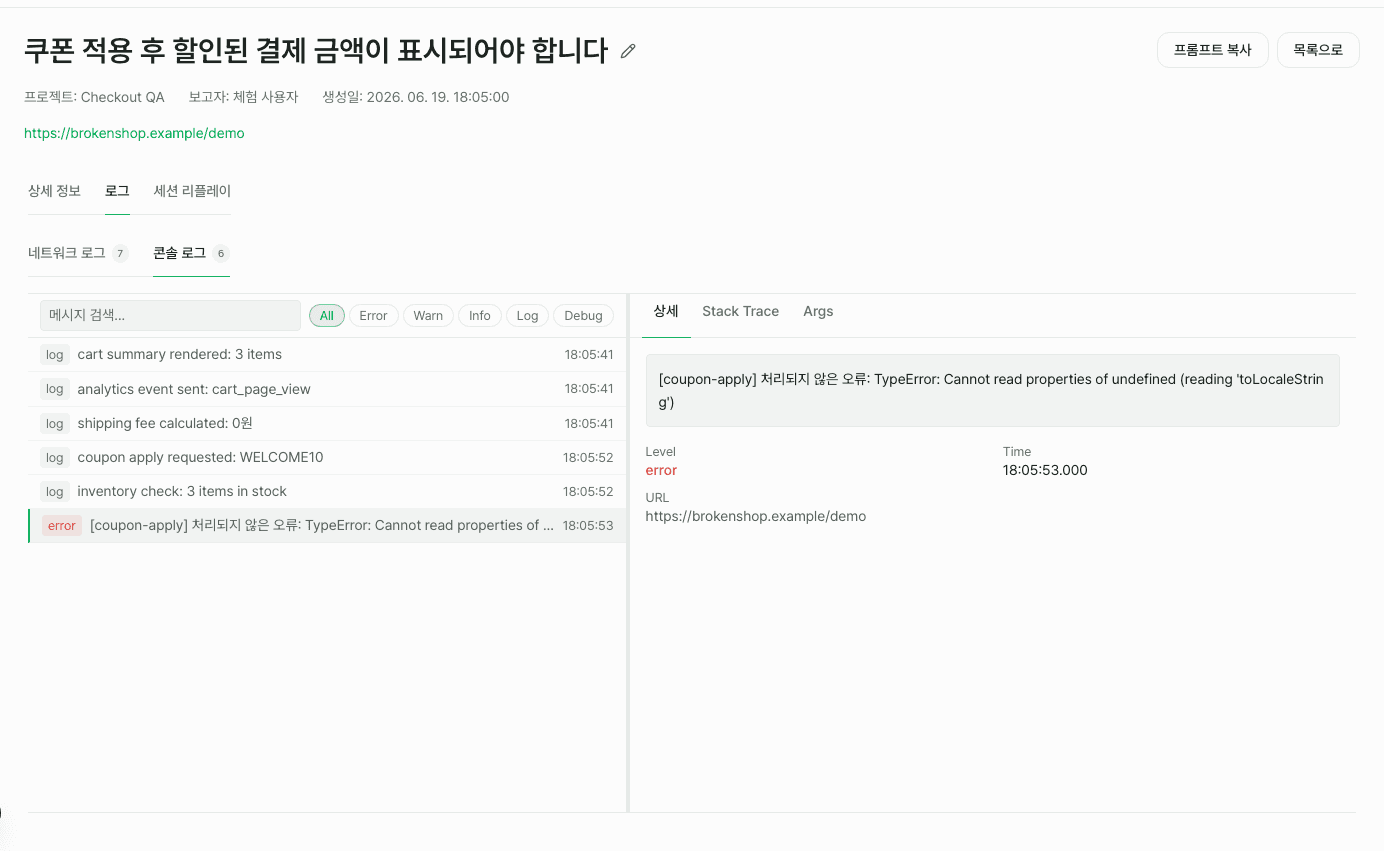This screenshot has width=1384, height=851.
Task: Click the pencil edit icon beside the title
Action: (x=628, y=51)
